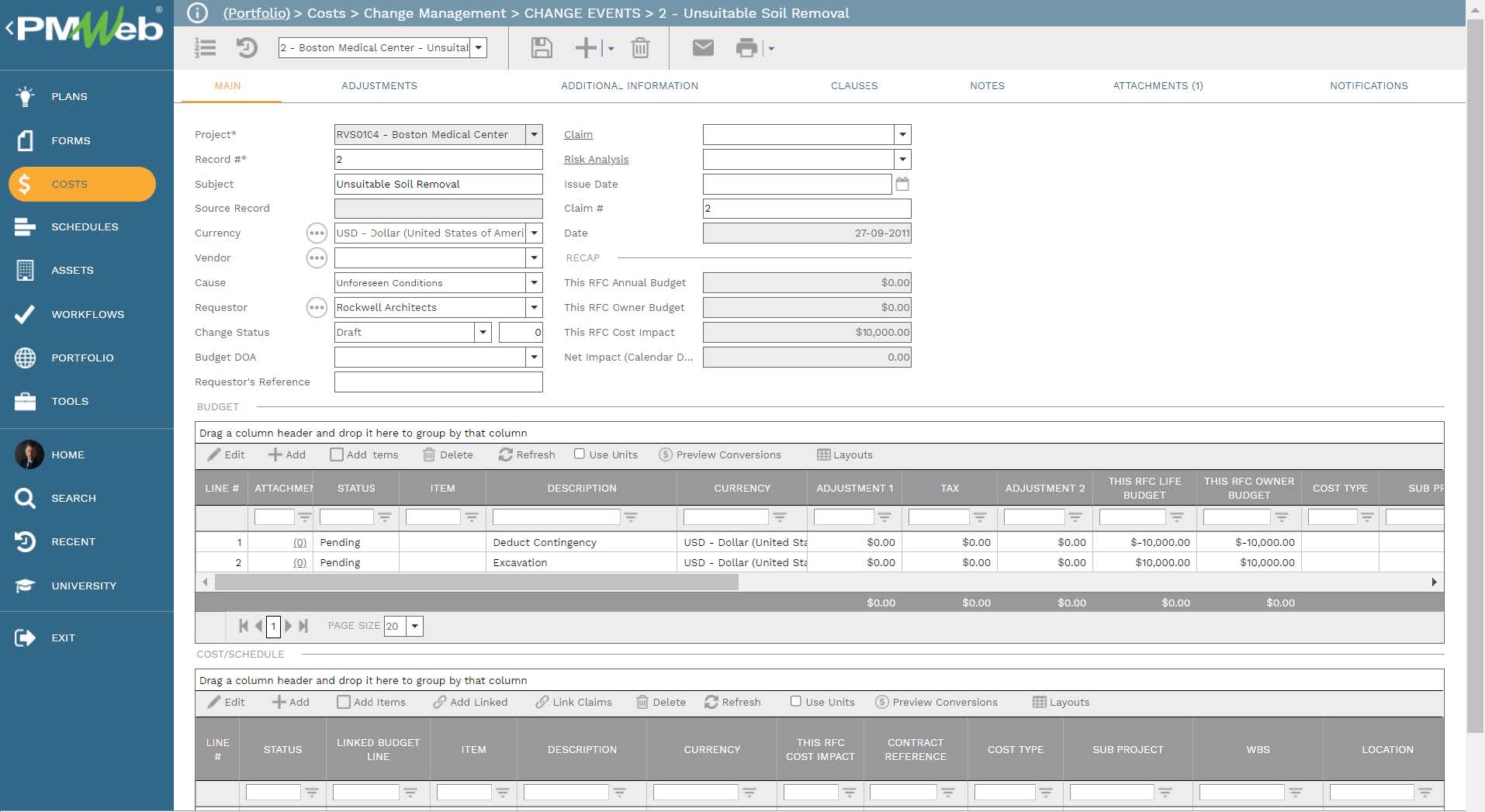Viewport: 1485px width, 812px height.
Task: Expand the Currency dropdown arrow
Action: 534,233
